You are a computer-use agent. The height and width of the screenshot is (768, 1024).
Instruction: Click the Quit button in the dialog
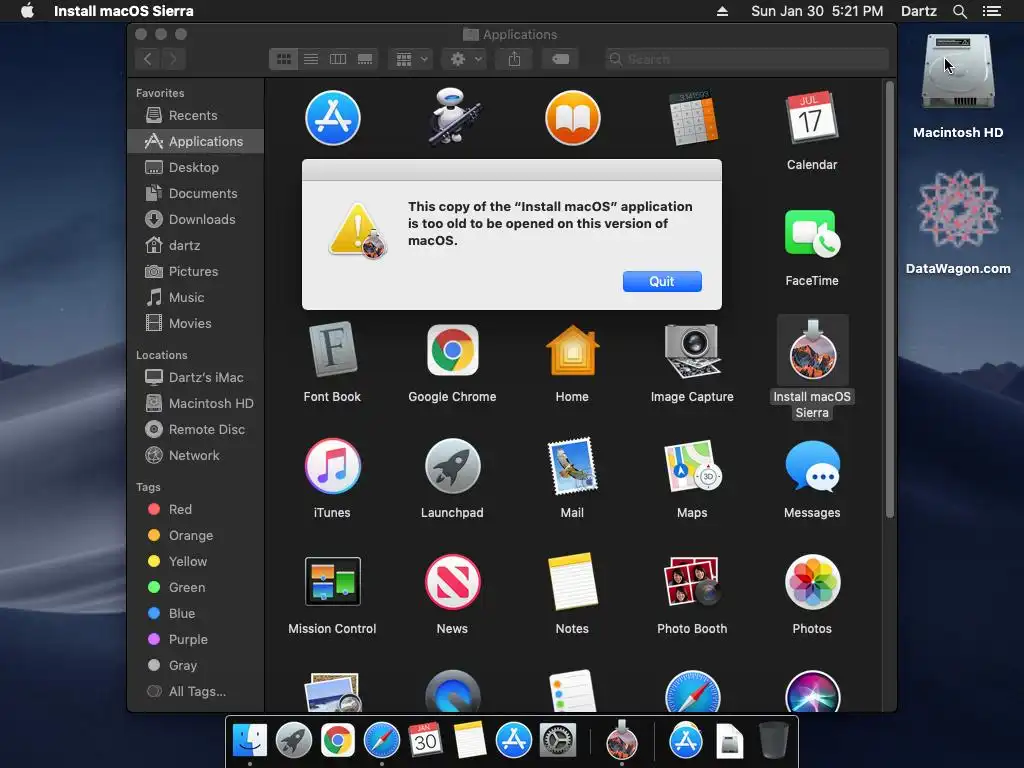coord(662,281)
